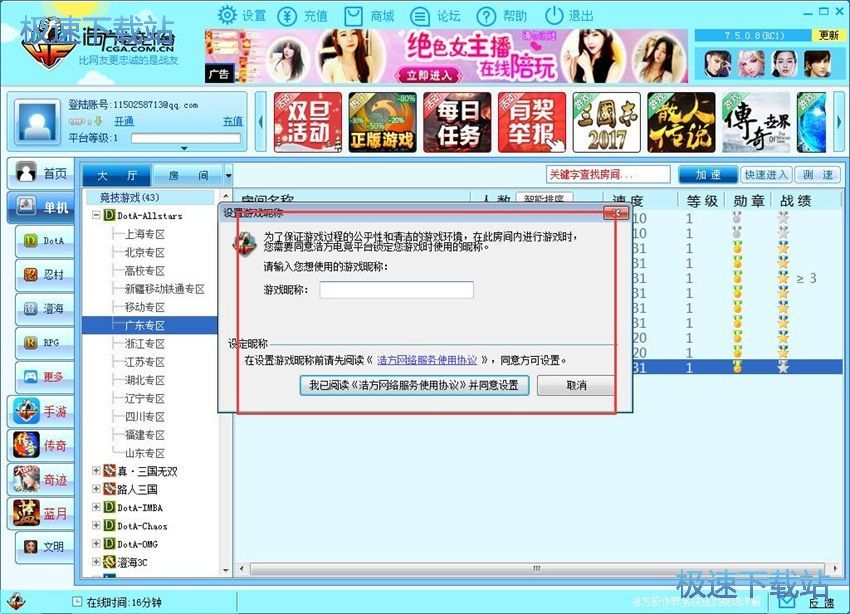Select RPG in the sidebar

[x=46, y=342]
